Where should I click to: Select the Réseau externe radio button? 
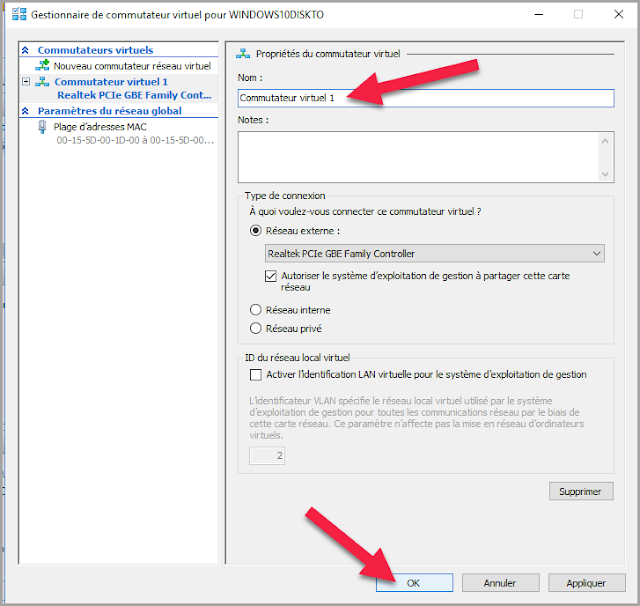pos(256,231)
